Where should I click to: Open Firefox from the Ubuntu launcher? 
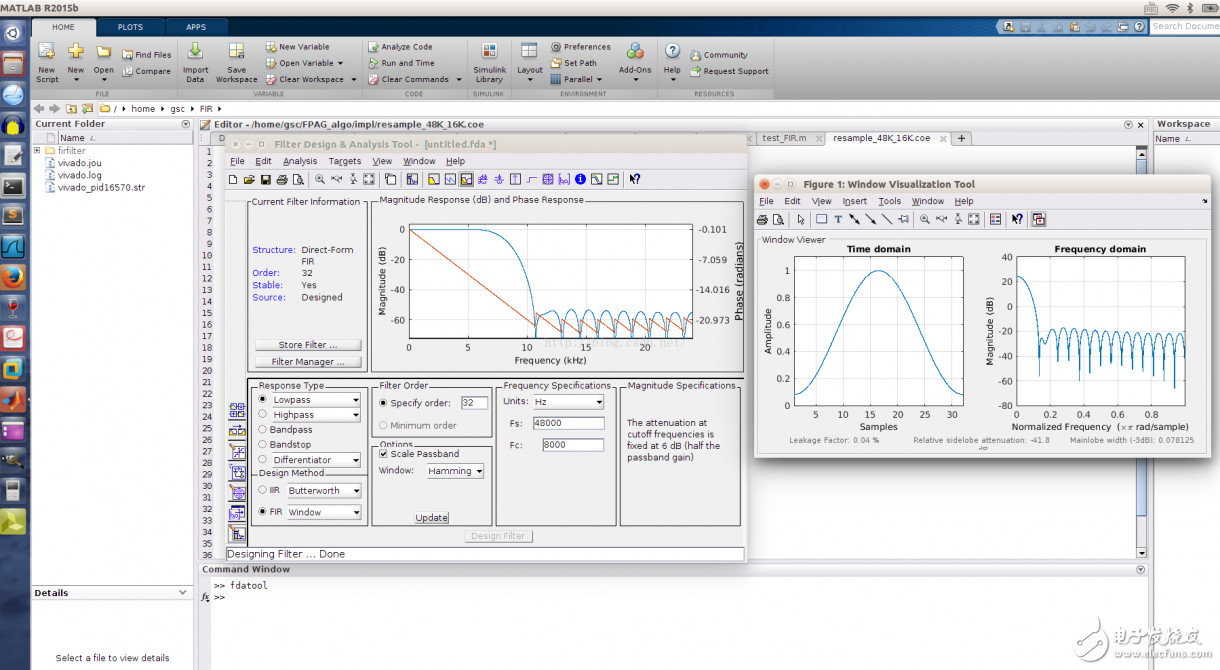pos(13,276)
